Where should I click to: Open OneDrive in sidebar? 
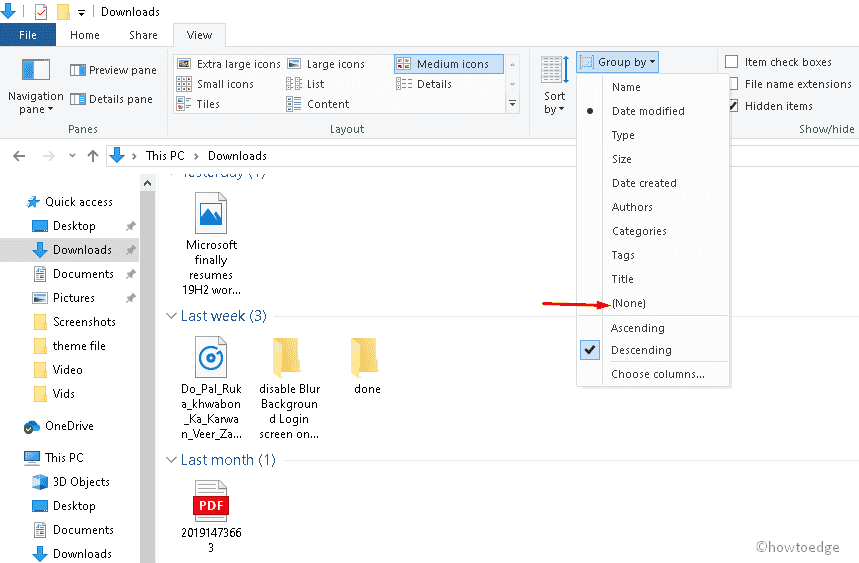(x=69, y=426)
